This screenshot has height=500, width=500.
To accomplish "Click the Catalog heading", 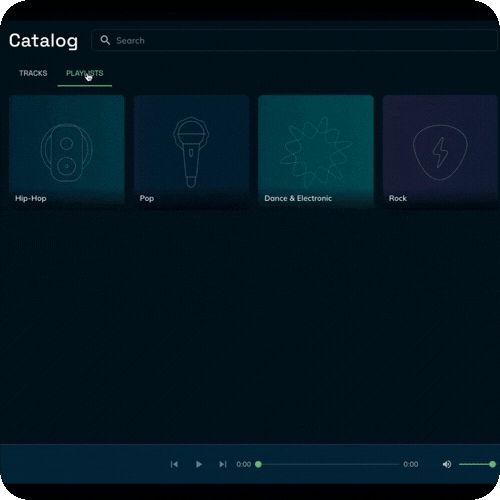I will pyautogui.click(x=43, y=41).
